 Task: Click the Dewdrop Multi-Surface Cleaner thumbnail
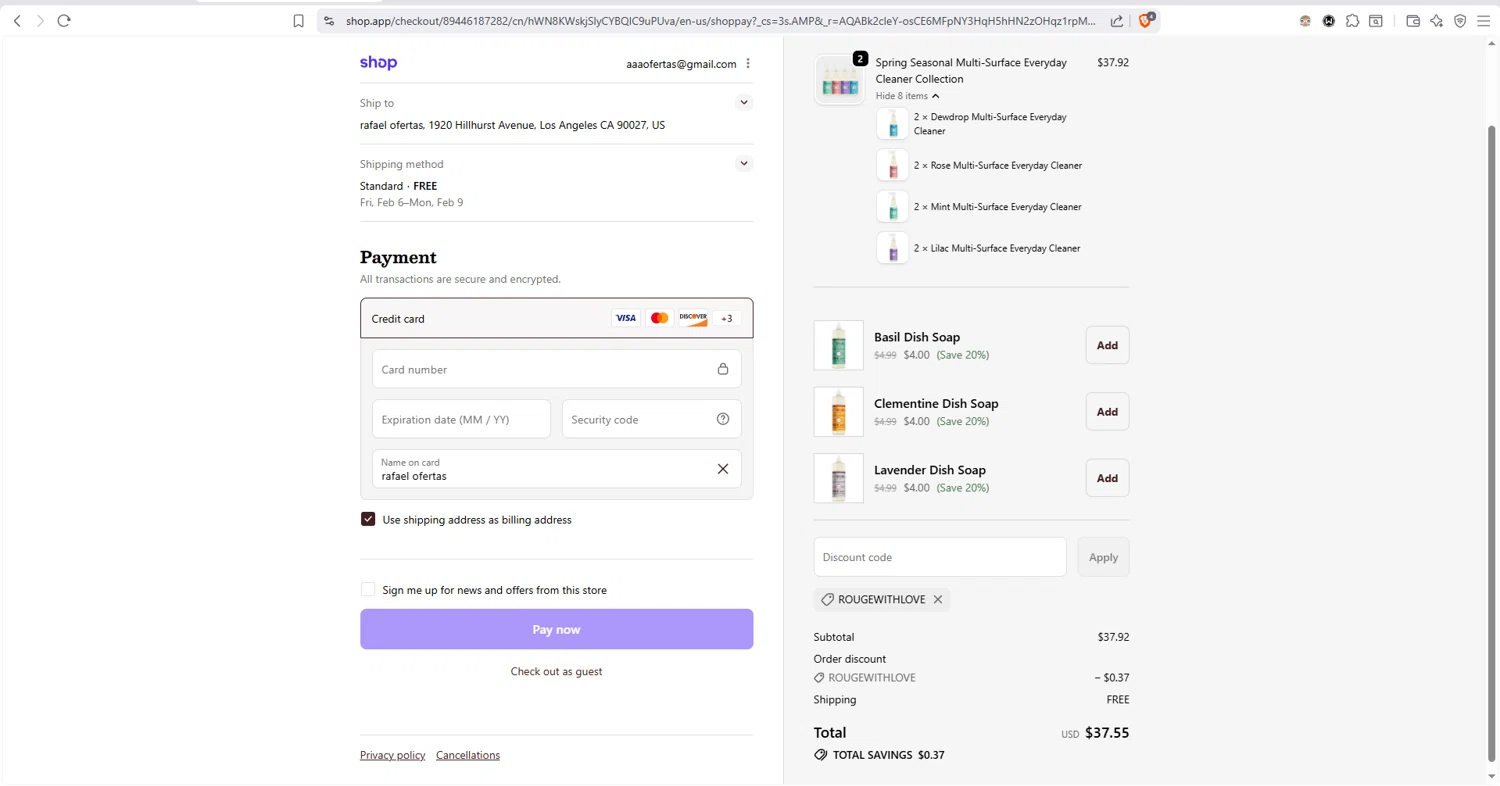(x=892, y=124)
